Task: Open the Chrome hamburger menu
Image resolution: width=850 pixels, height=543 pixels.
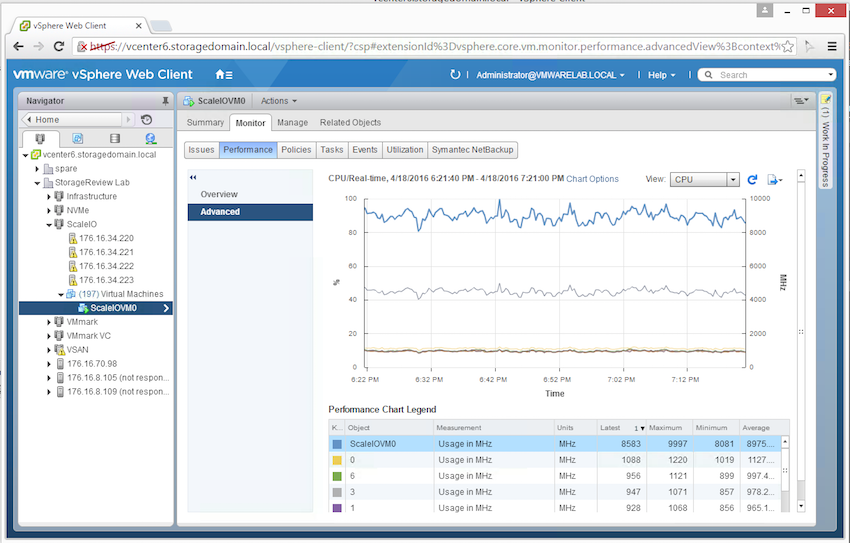Action: coord(832,47)
